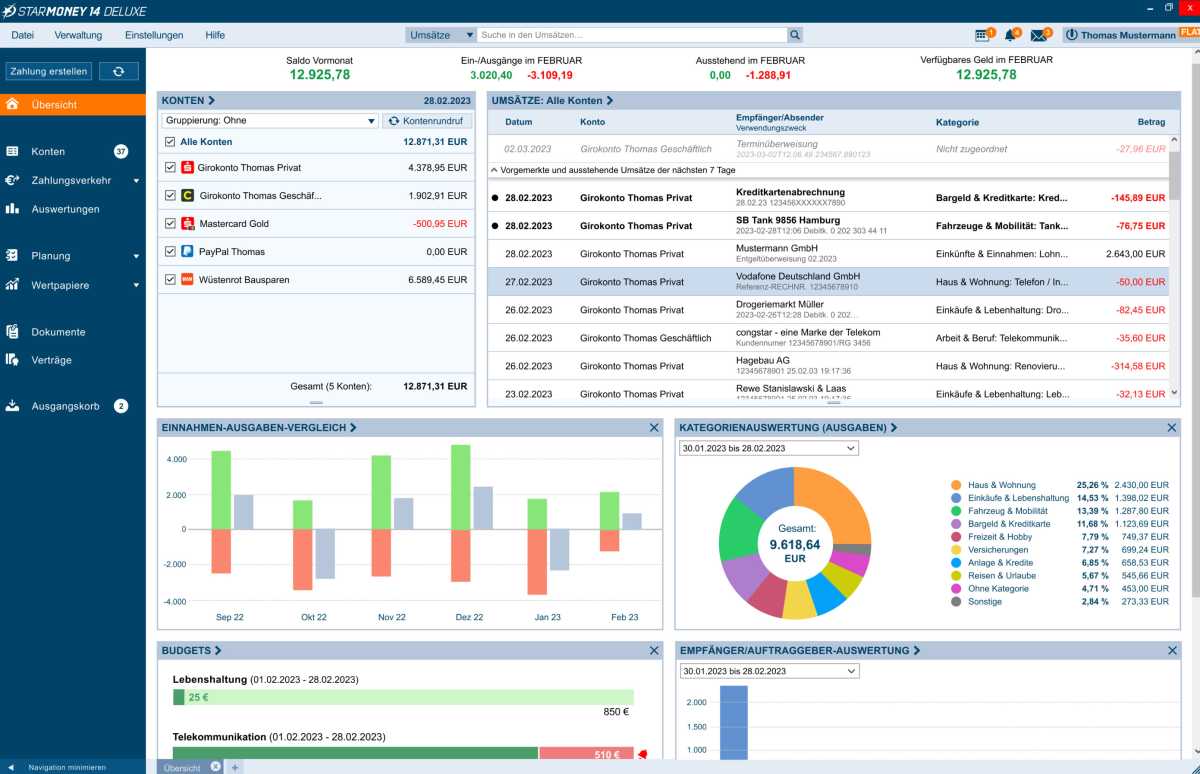Click the Suche in den Umsätzen field

[x=632, y=35]
